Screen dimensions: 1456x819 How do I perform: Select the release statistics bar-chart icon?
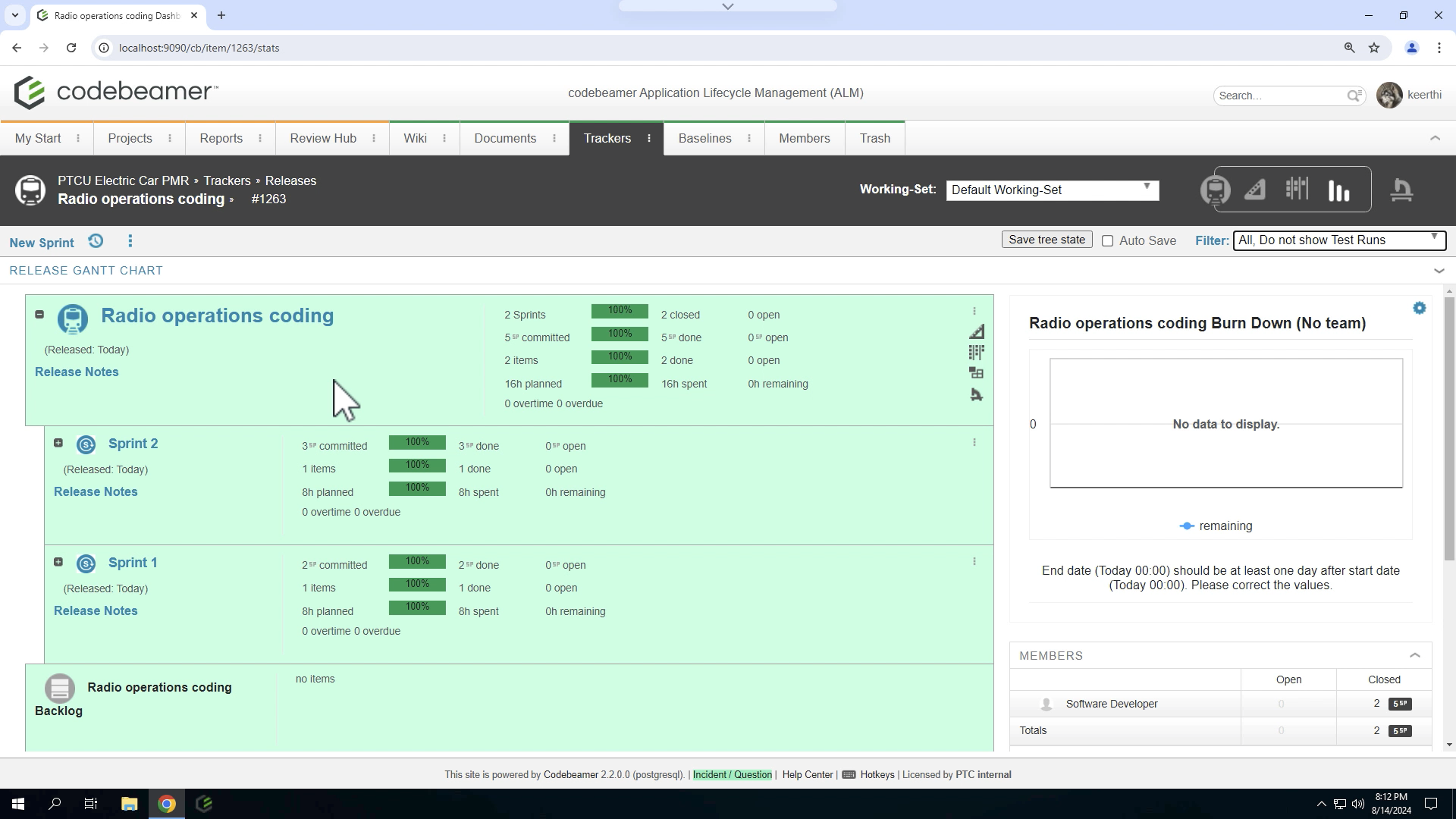[x=1339, y=190]
